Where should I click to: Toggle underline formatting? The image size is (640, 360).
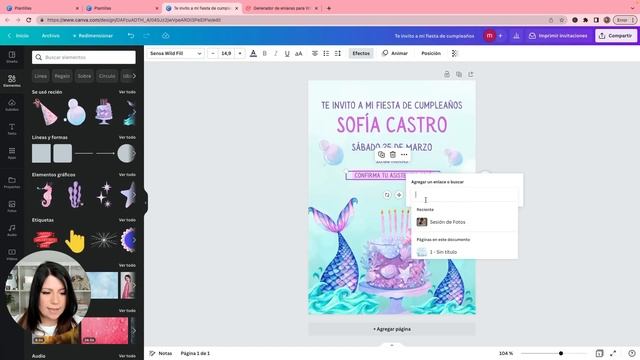[x=287, y=53]
